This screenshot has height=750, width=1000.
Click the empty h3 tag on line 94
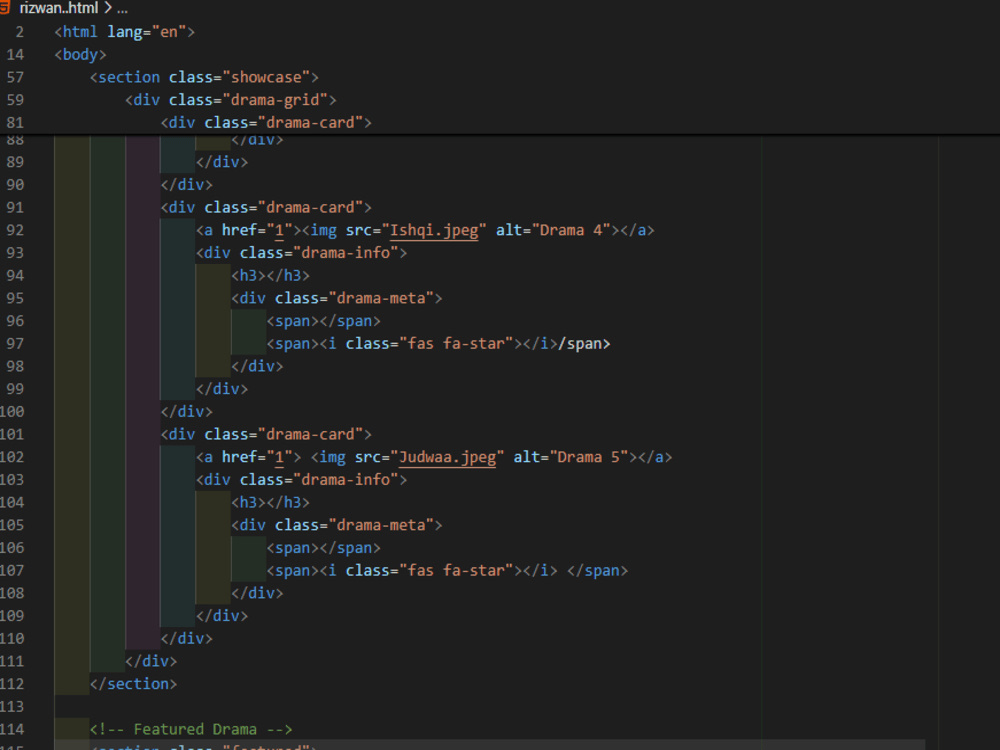[270, 276]
